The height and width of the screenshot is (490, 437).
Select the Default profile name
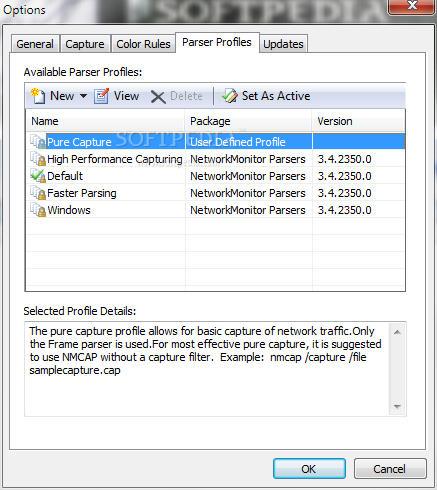point(65,176)
